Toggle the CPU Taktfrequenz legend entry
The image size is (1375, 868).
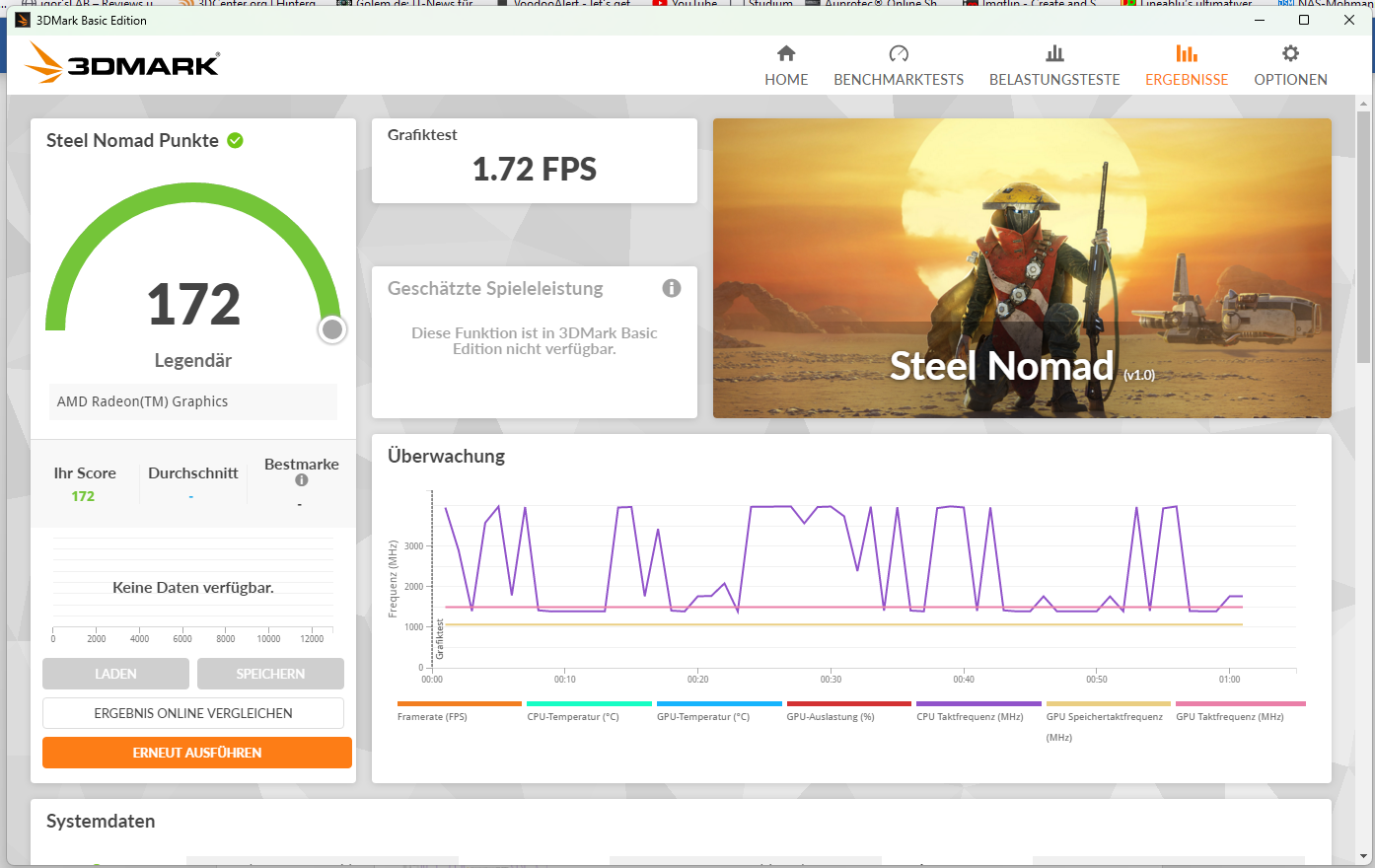(x=978, y=712)
